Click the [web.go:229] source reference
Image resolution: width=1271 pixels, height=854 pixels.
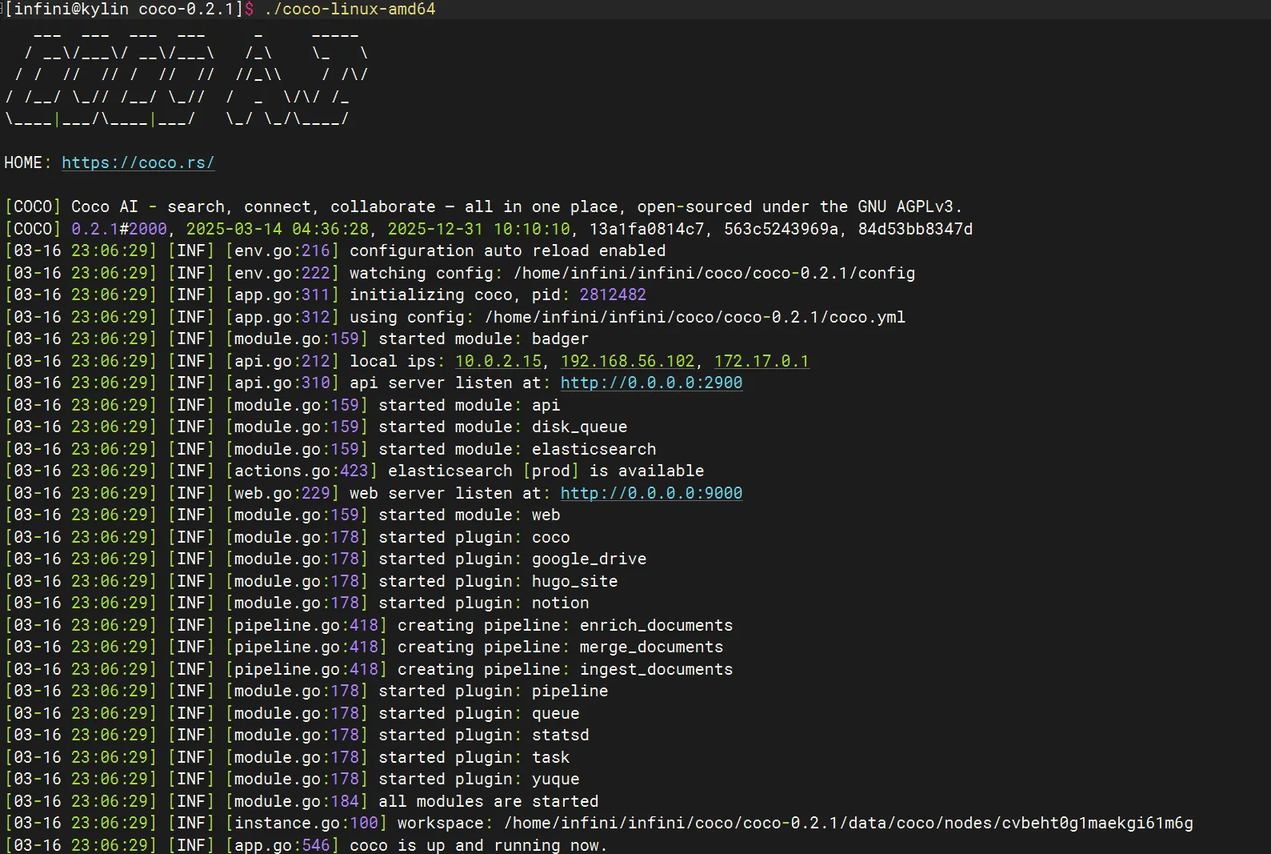coord(282,493)
